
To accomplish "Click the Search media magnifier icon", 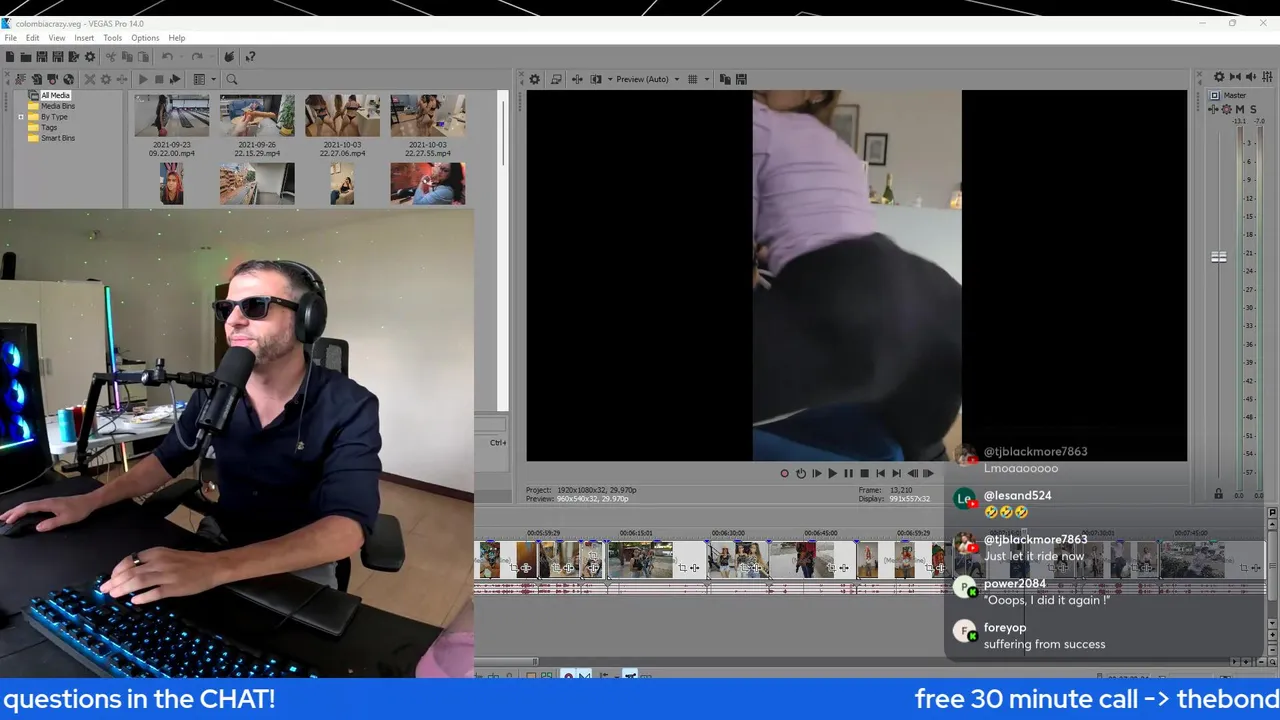I will 231,79.
